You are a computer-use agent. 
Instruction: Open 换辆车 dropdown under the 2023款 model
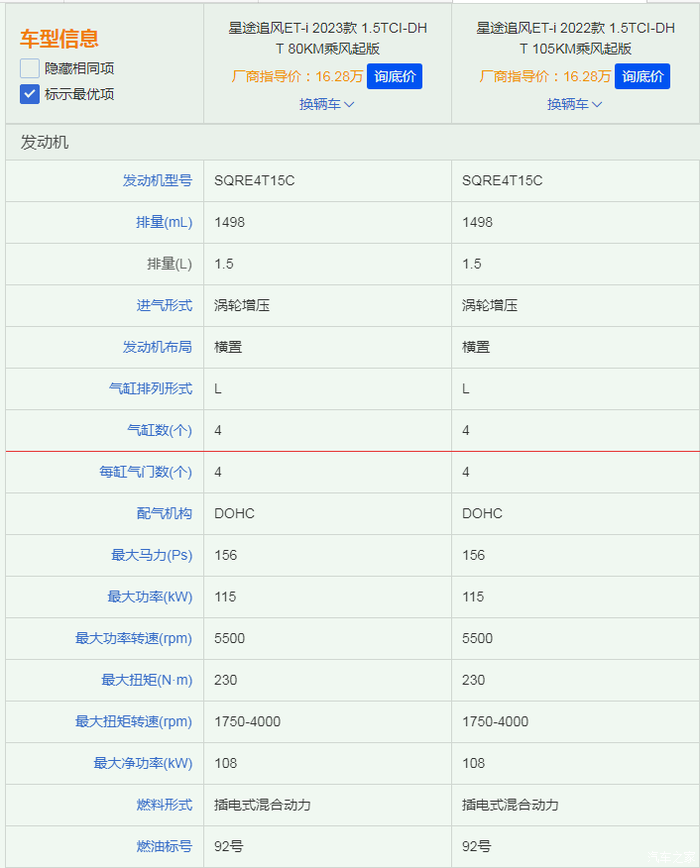[326, 104]
